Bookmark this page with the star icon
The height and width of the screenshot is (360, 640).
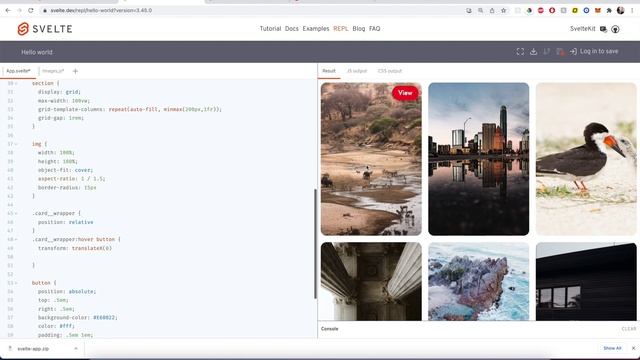click(x=504, y=11)
